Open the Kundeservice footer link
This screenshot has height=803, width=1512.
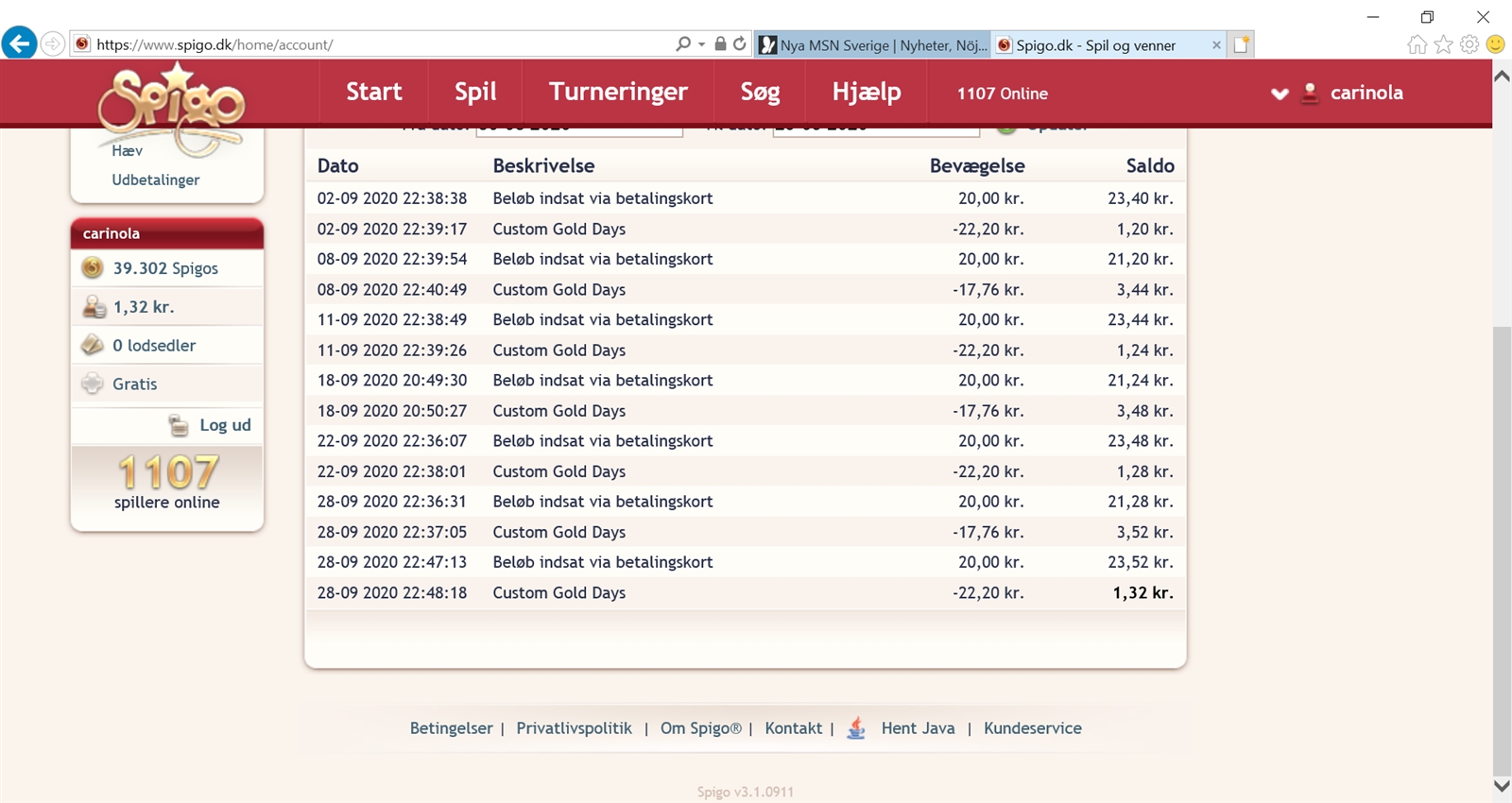(x=1032, y=728)
